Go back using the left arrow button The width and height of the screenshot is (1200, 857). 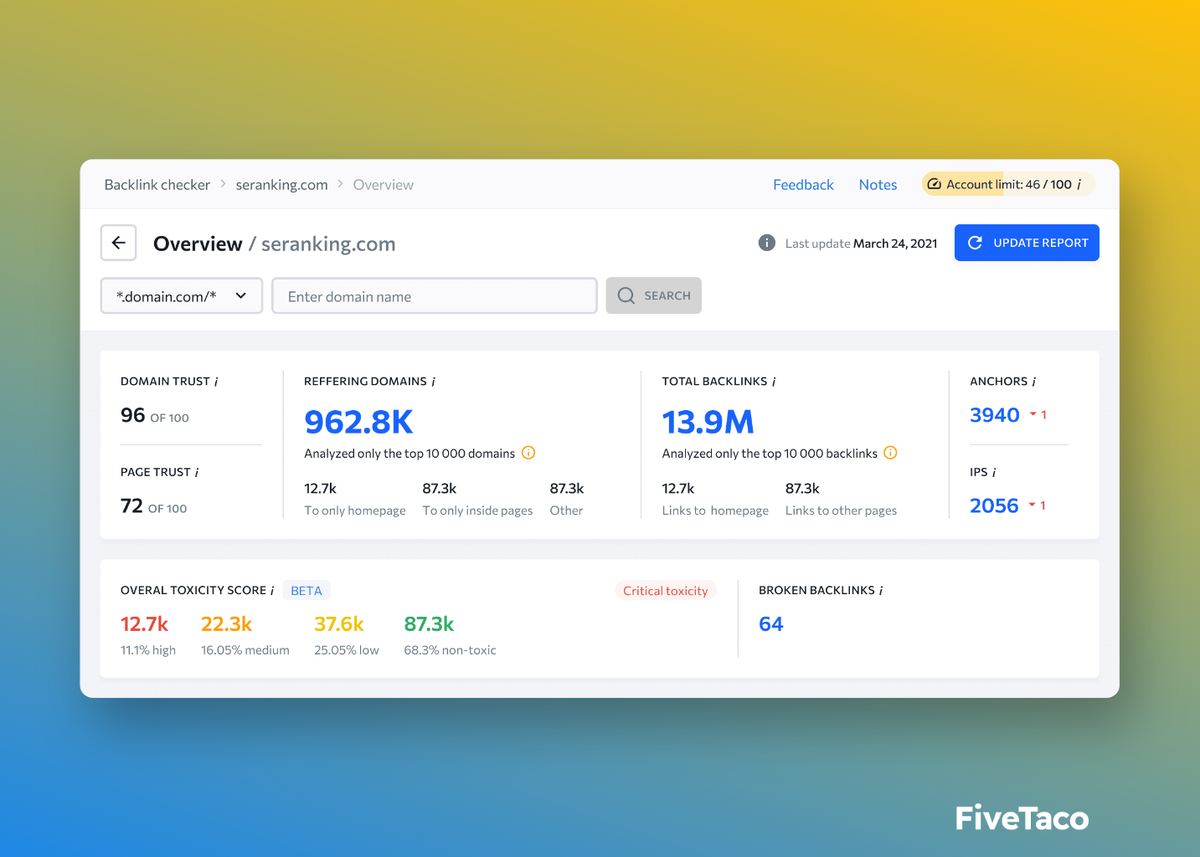tap(118, 243)
